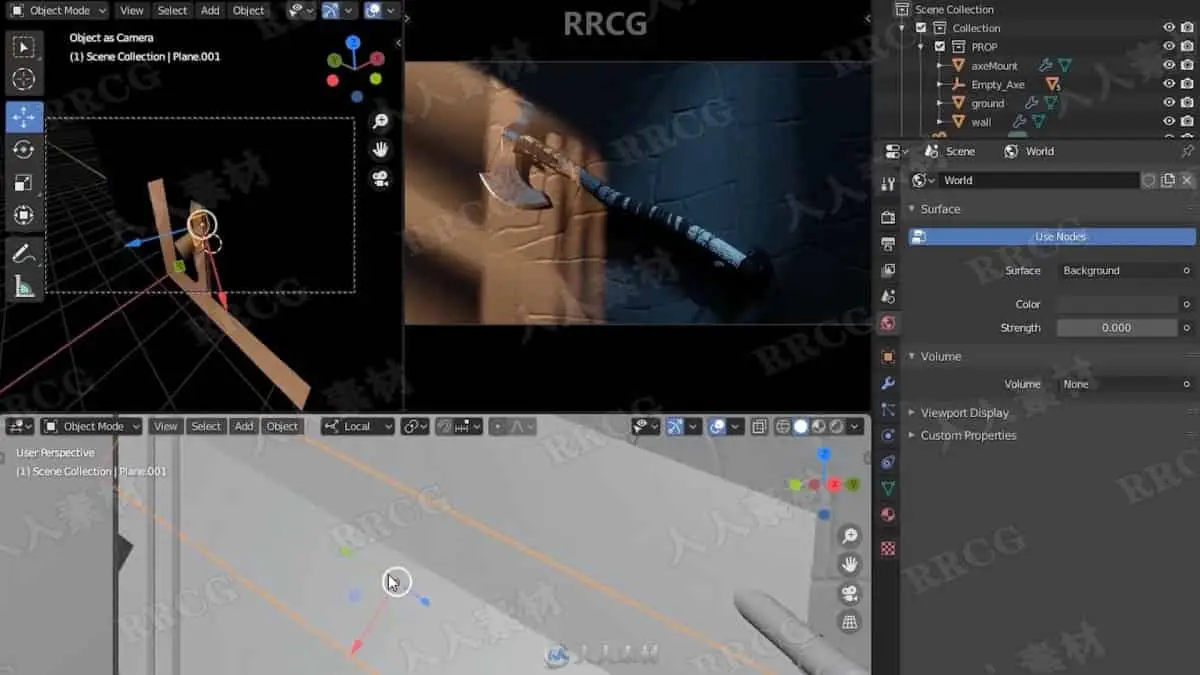Open Texture properties tab (checker)
The width and height of the screenshot is (1200, 675).
click(887, 549)
